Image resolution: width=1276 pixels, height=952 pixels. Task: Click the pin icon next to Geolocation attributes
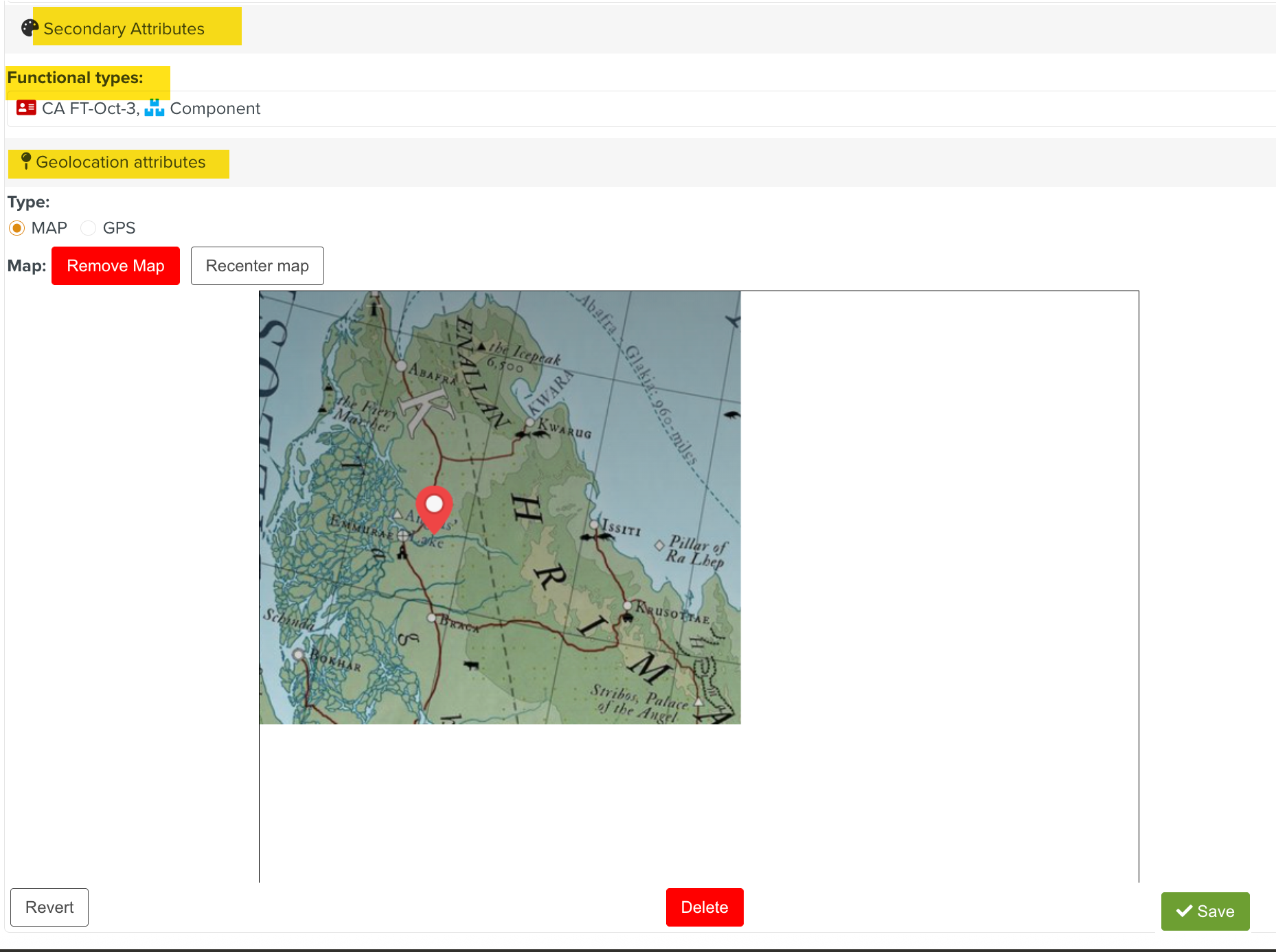[26, 161]
